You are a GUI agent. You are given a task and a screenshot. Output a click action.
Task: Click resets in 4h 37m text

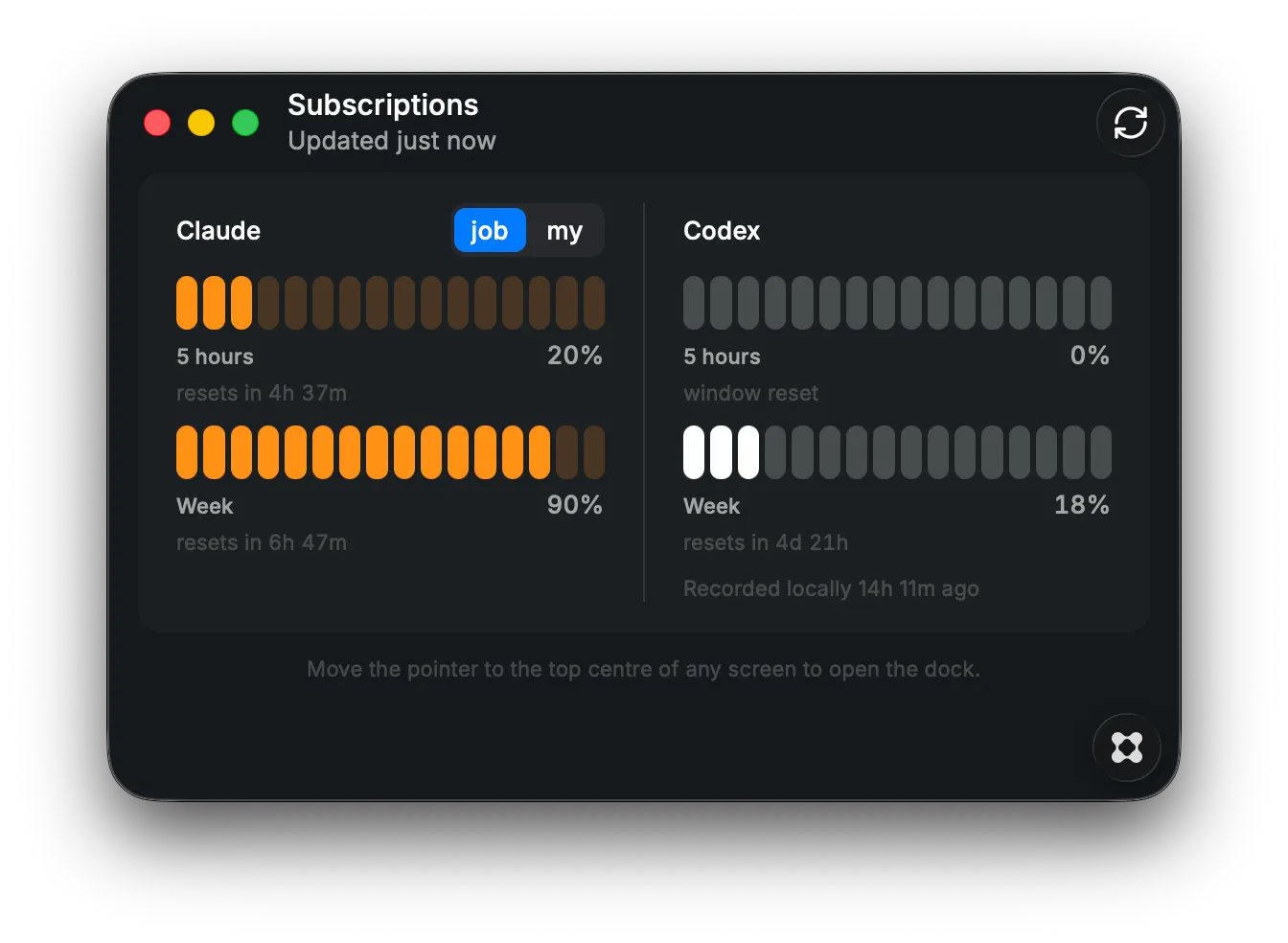click(x=262, y=393)
